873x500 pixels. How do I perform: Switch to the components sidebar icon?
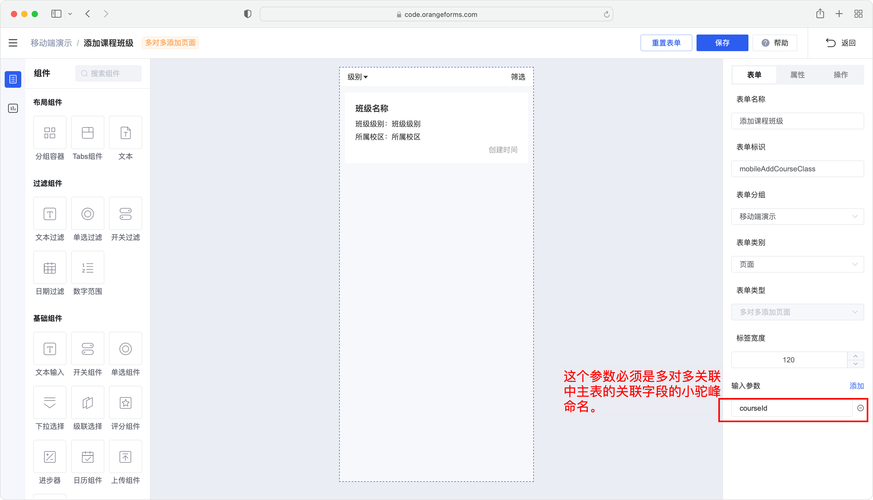click(13, 79)
